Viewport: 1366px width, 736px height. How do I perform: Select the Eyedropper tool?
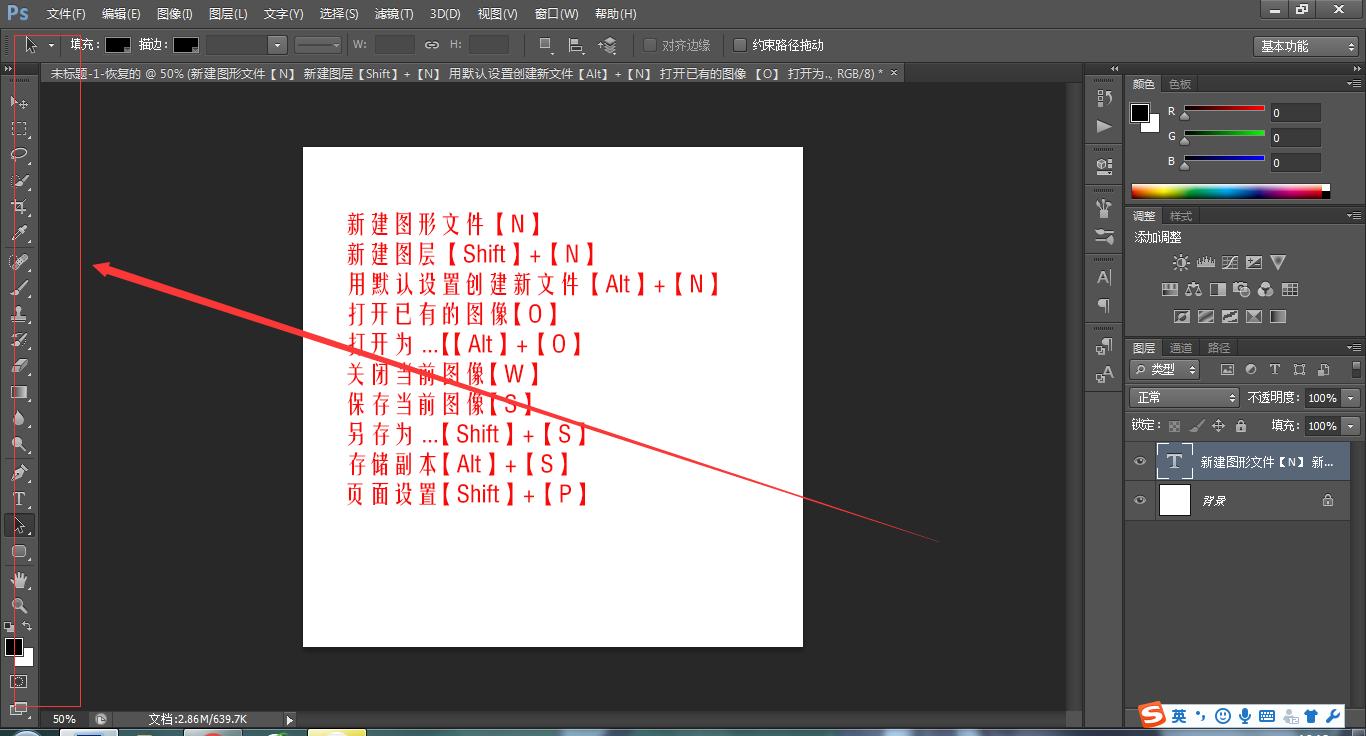click(19, 234)
